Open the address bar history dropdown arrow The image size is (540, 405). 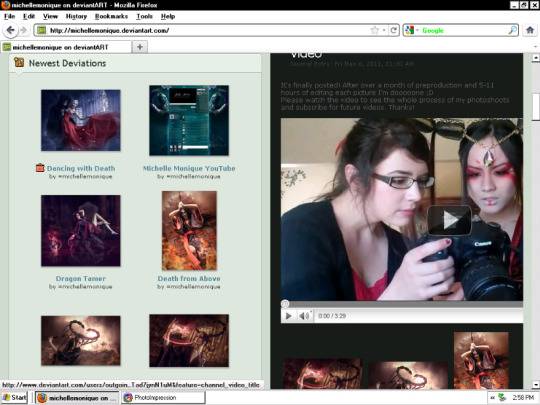tap(384, 30)
